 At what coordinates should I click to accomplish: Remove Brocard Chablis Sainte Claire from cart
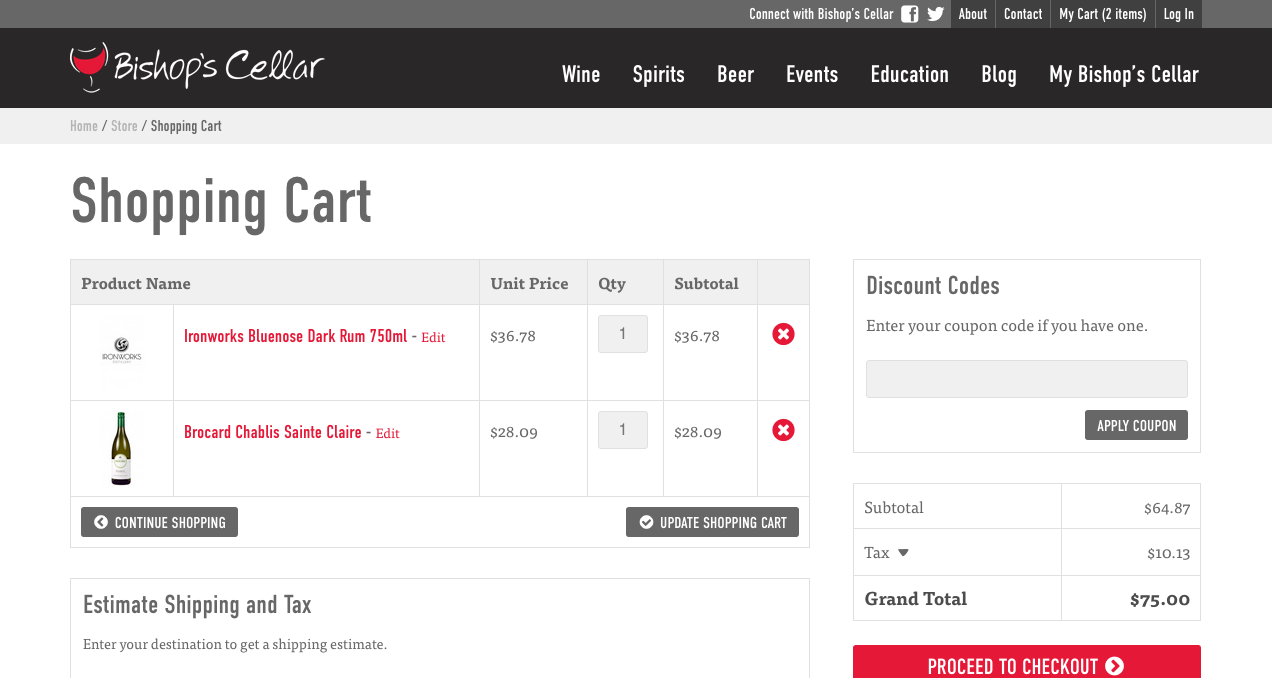(x=784, y=430)
